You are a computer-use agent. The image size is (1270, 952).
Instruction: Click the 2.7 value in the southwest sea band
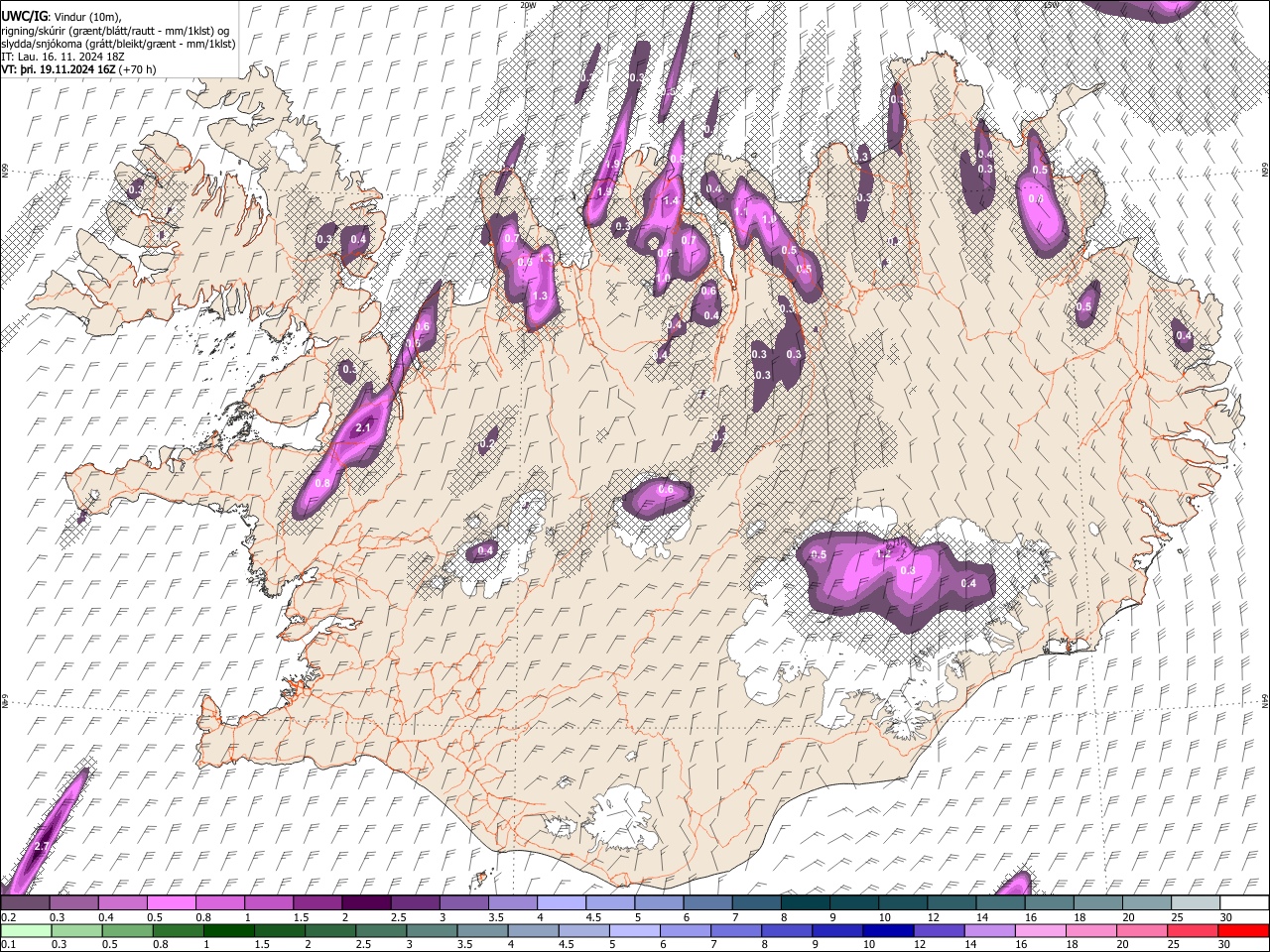[x=42, y=846]
